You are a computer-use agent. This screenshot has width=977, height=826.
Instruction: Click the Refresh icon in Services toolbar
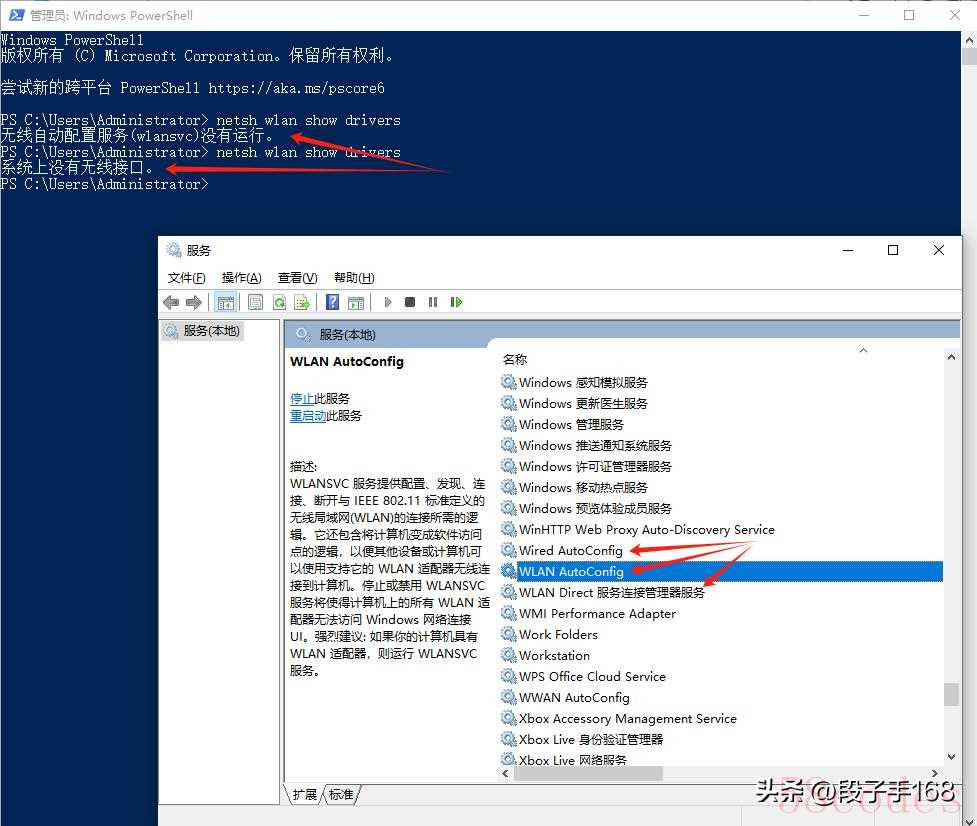[x=279, y=302]
